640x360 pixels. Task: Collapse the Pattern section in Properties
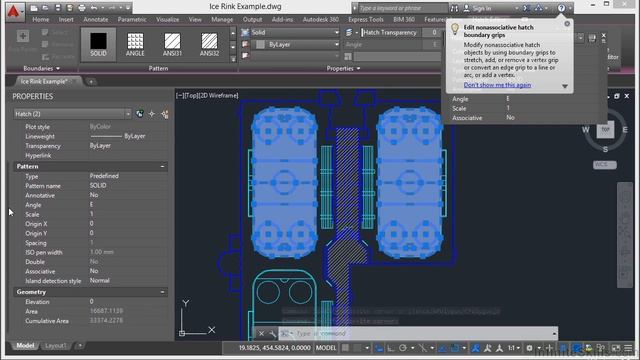click(162, 167)
